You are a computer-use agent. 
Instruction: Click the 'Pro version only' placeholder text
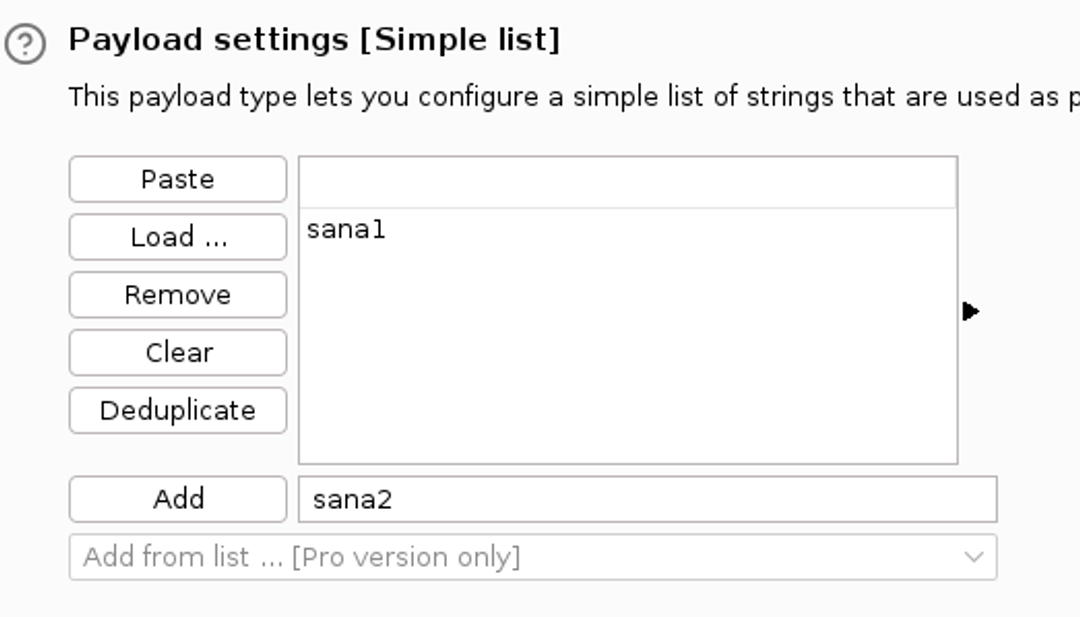tap(406, 557)
